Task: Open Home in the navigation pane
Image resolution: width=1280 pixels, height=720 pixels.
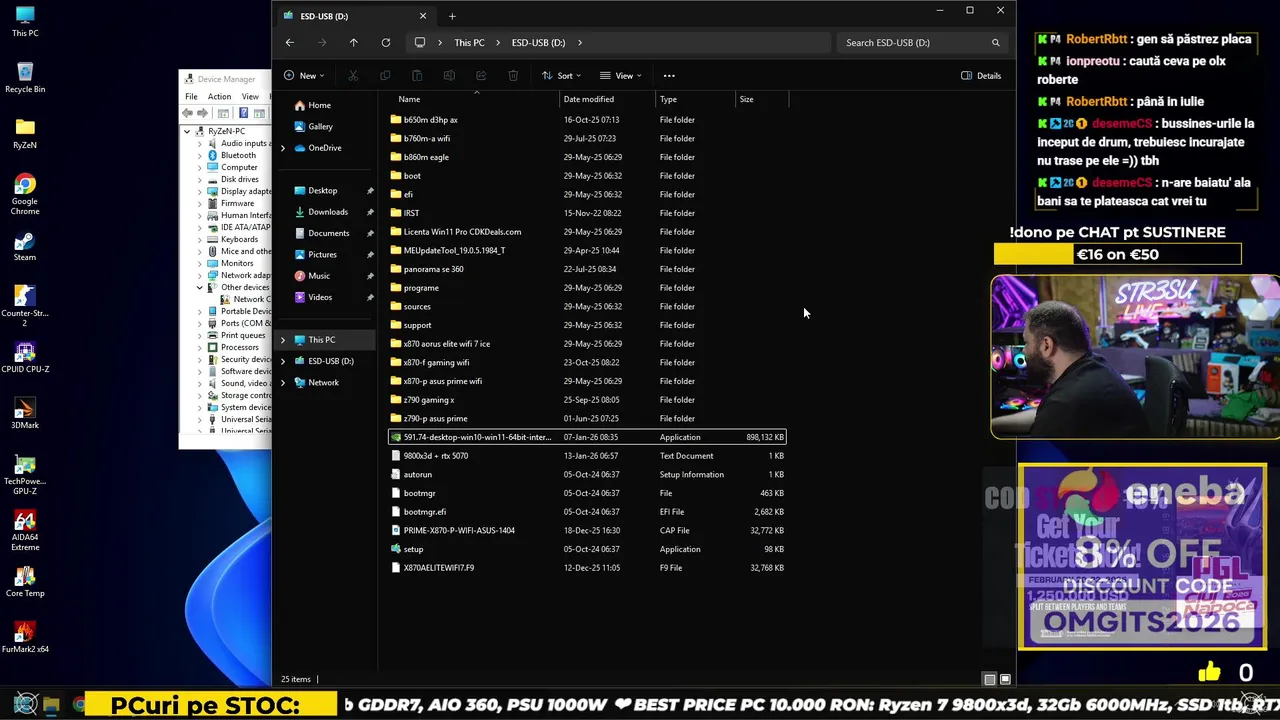Action: [319, 105]
